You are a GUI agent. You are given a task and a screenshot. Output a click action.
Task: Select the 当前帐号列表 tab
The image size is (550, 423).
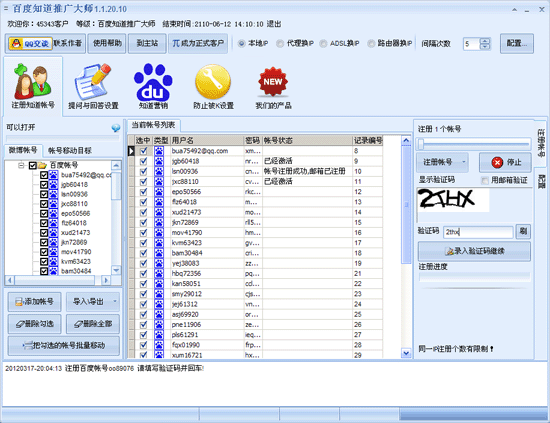(x=153, y=125)
